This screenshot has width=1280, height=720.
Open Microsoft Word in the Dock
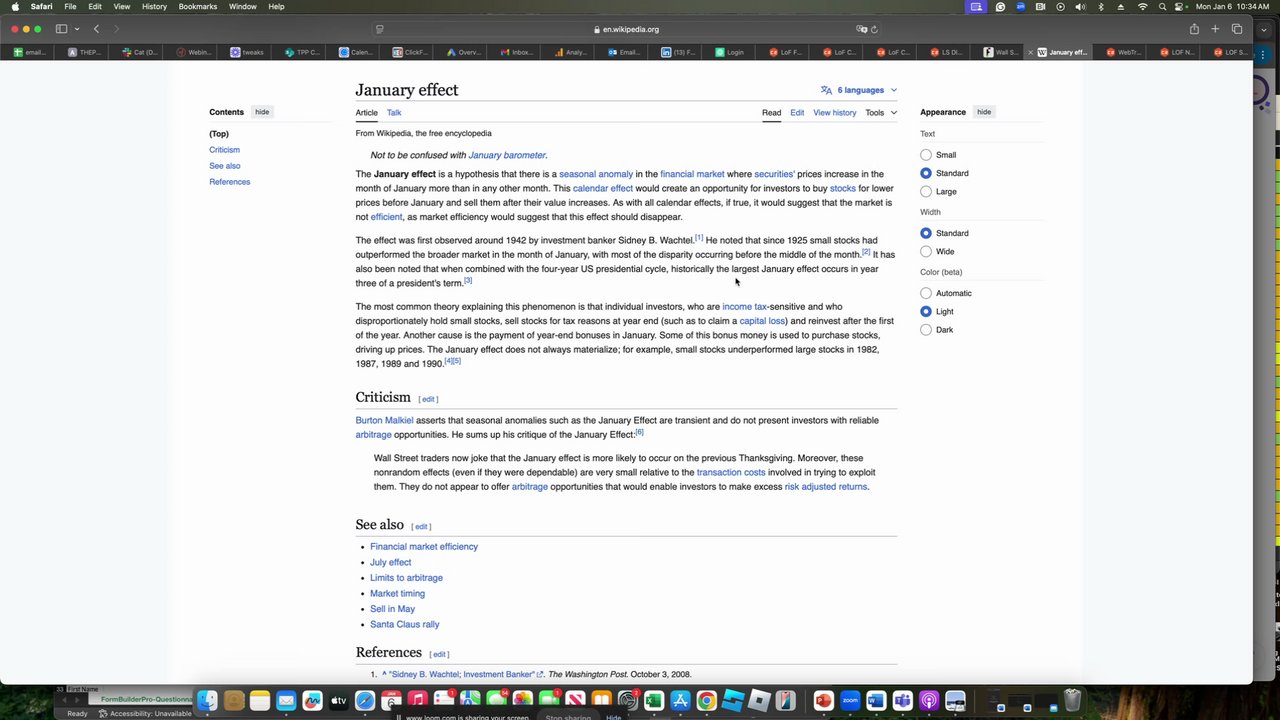(x=876, y=701)
